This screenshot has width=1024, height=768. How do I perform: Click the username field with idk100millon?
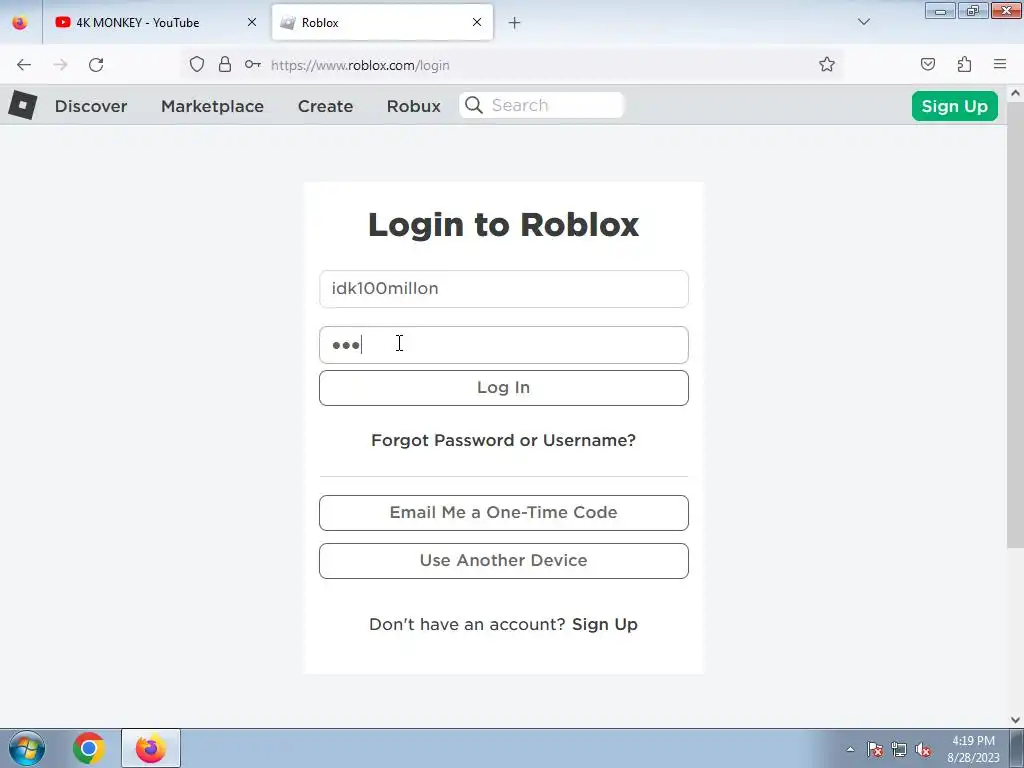[x=504, y=289]
